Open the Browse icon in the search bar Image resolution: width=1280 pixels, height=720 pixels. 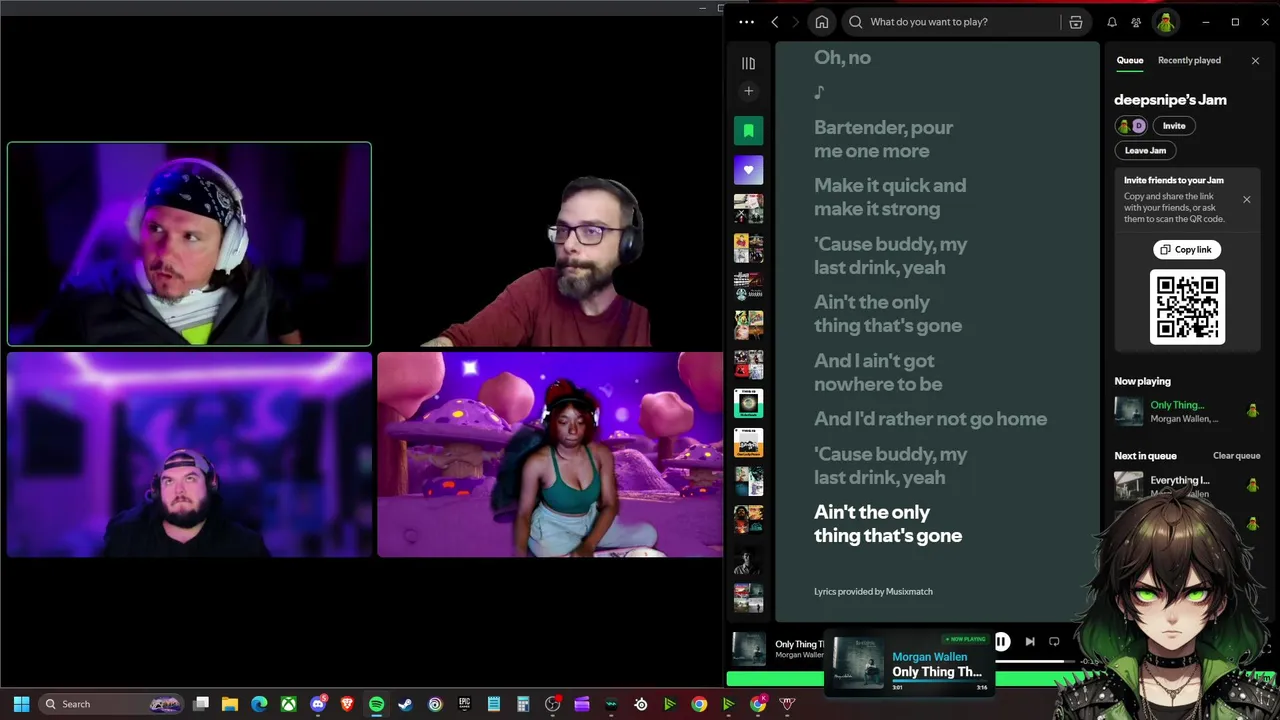coord(1076,22)
